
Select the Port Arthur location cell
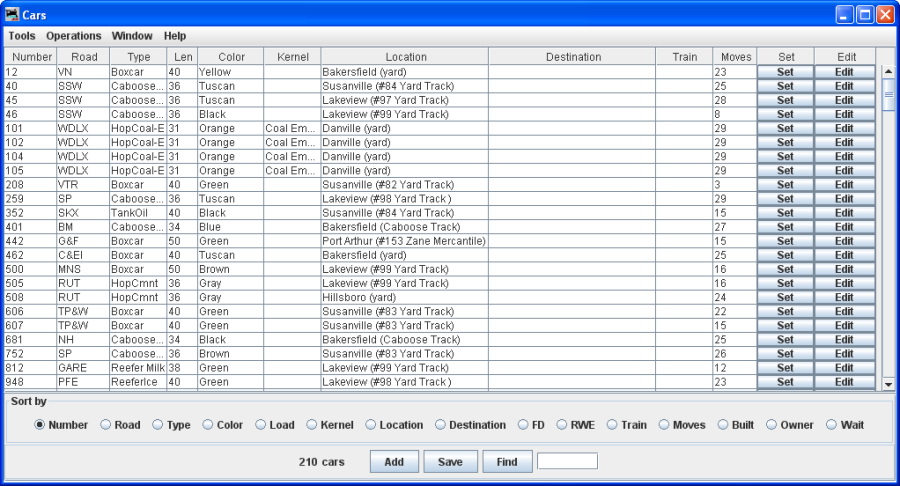click(404, 241)
